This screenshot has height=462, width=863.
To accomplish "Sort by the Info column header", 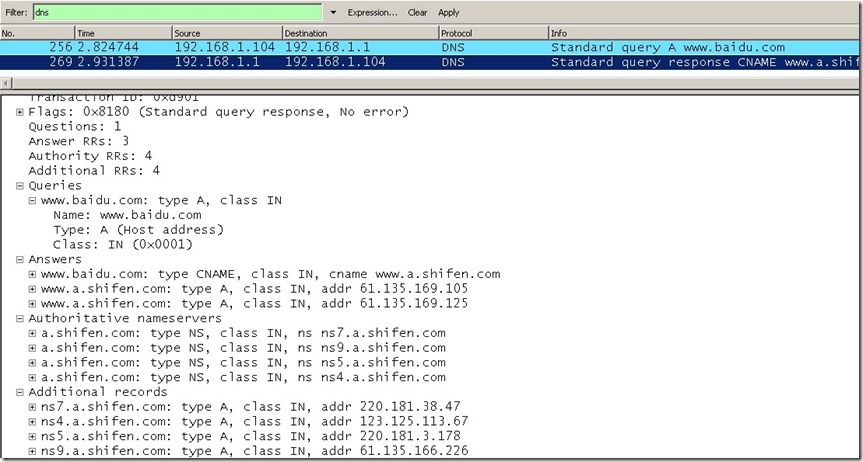I will coord(704,33).
